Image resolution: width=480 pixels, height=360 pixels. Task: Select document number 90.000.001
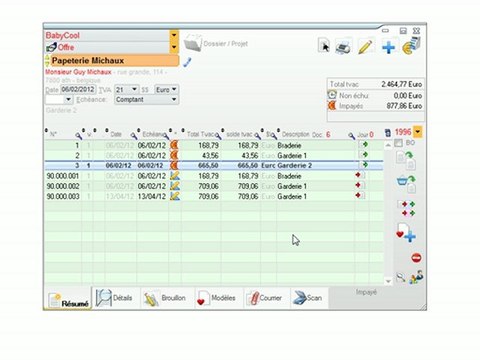pos(63,176)
